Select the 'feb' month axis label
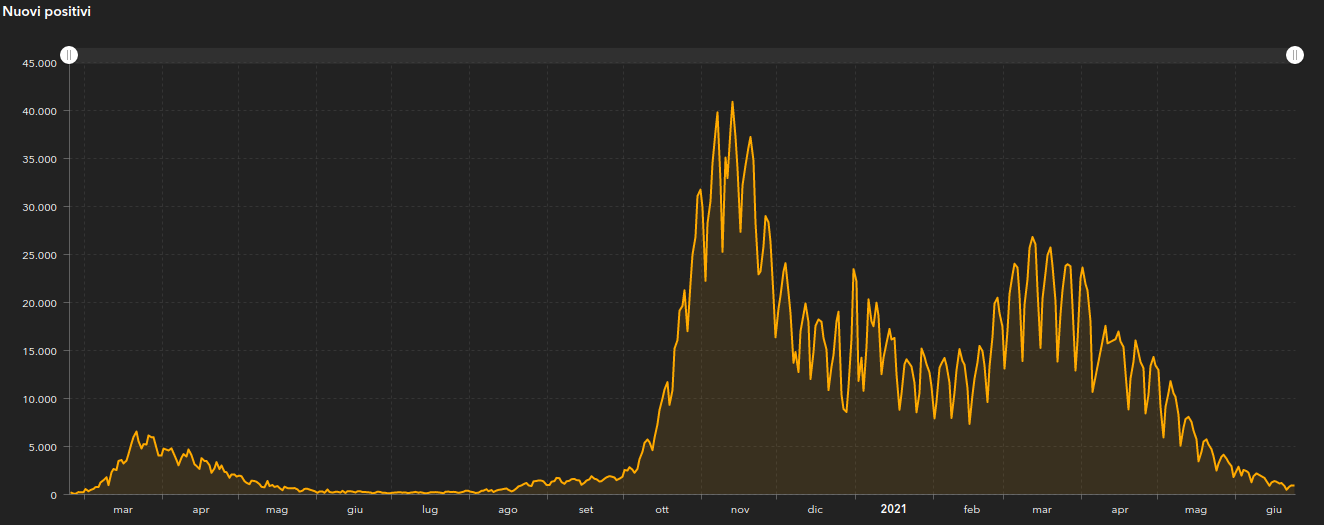Image resolution: width=1324 pixels, height=525 pixels. click(x=972, y=510)
